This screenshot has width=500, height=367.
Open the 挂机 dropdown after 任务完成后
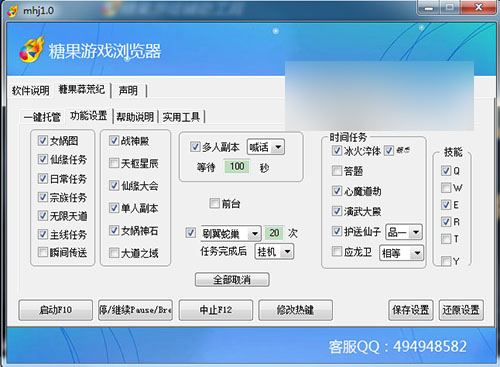coord(274,252)
